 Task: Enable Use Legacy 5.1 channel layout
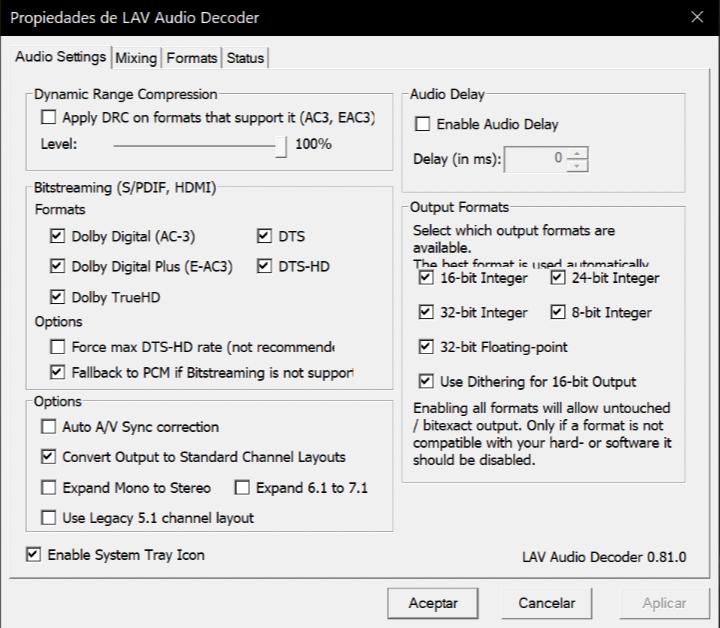tap(49, 518)
